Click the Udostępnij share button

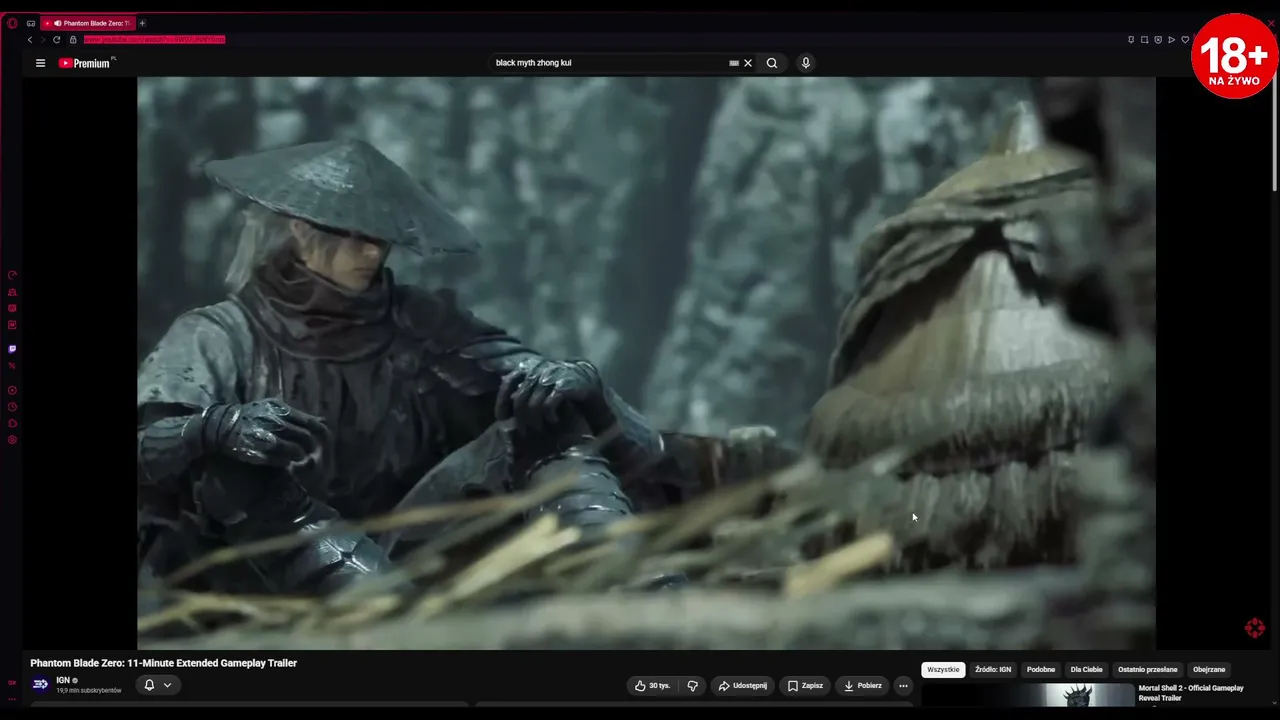[742, 686]
